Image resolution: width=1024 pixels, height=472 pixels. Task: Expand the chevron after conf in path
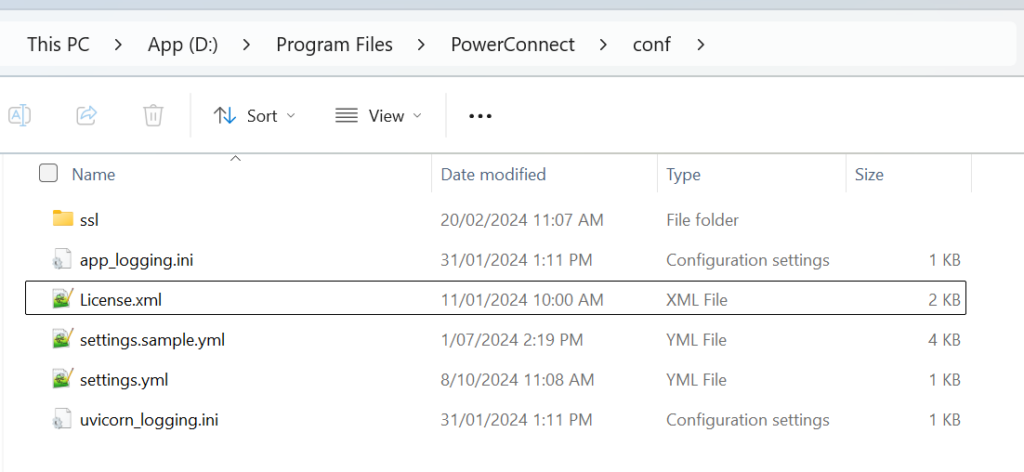700,44
